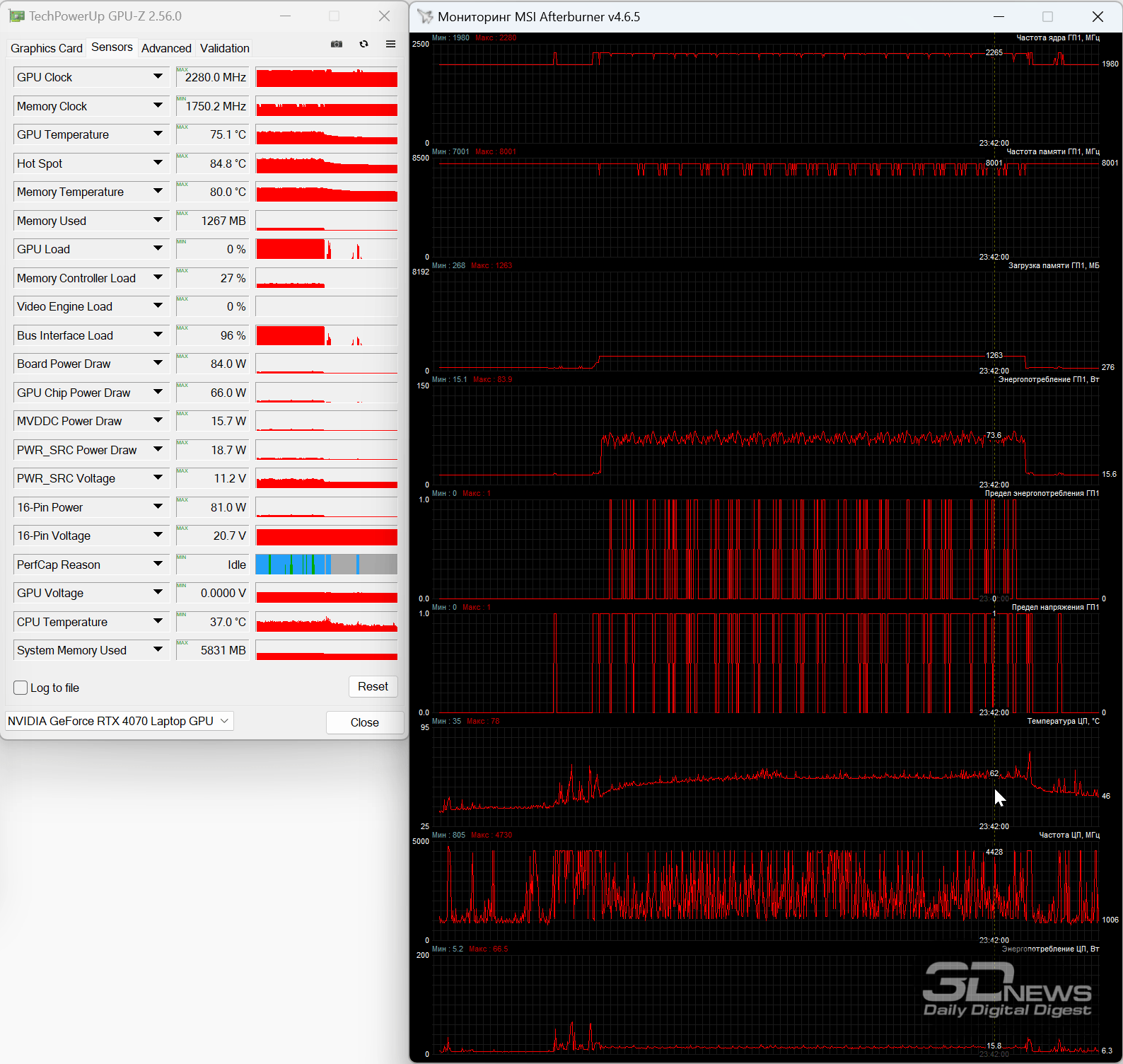
Task: Expand the Memory Clock sensor dropdown
Action: coord(158,105)
